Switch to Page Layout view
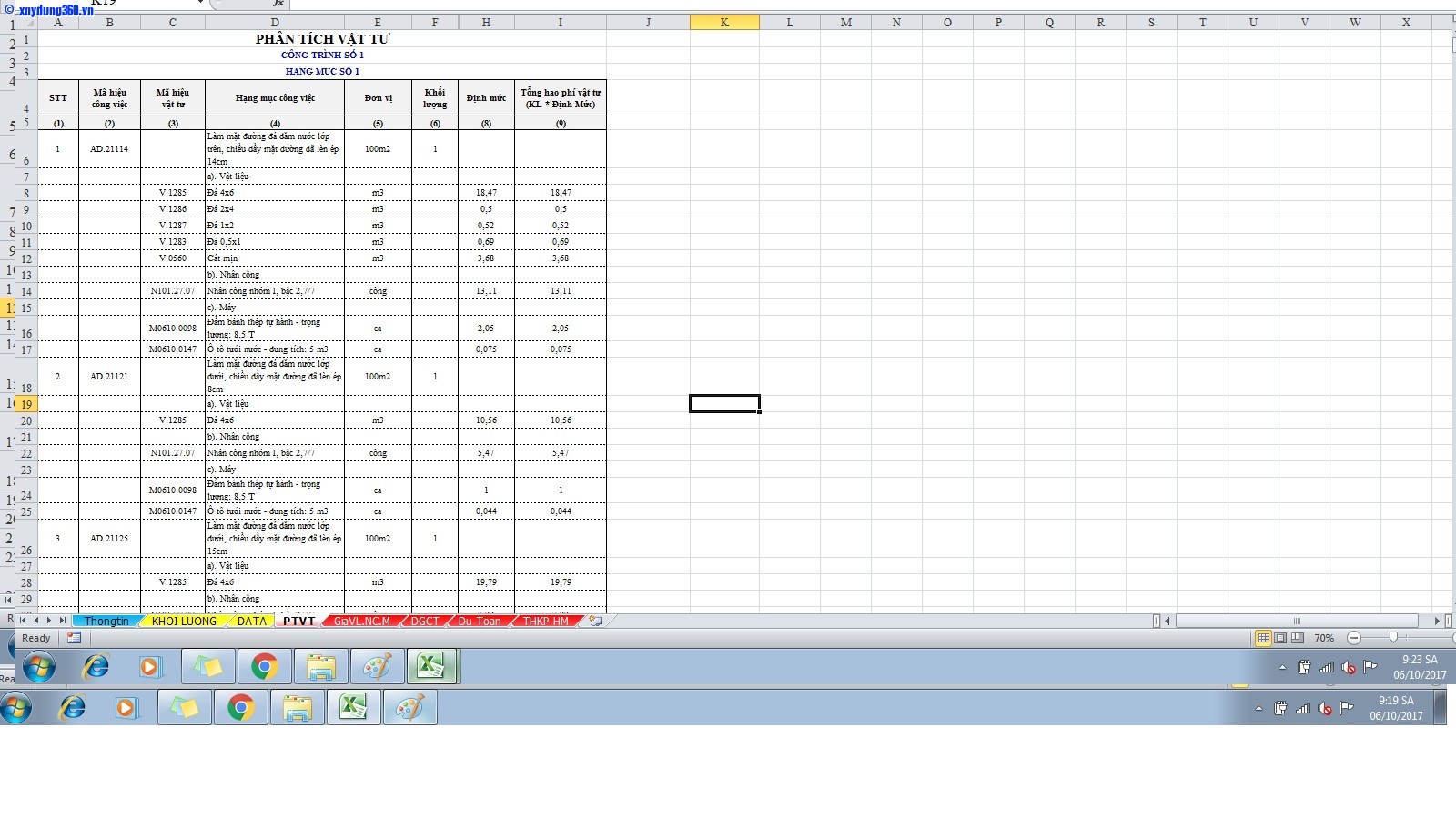This screenshot has width=1456, height=819. click(1280, 638)
